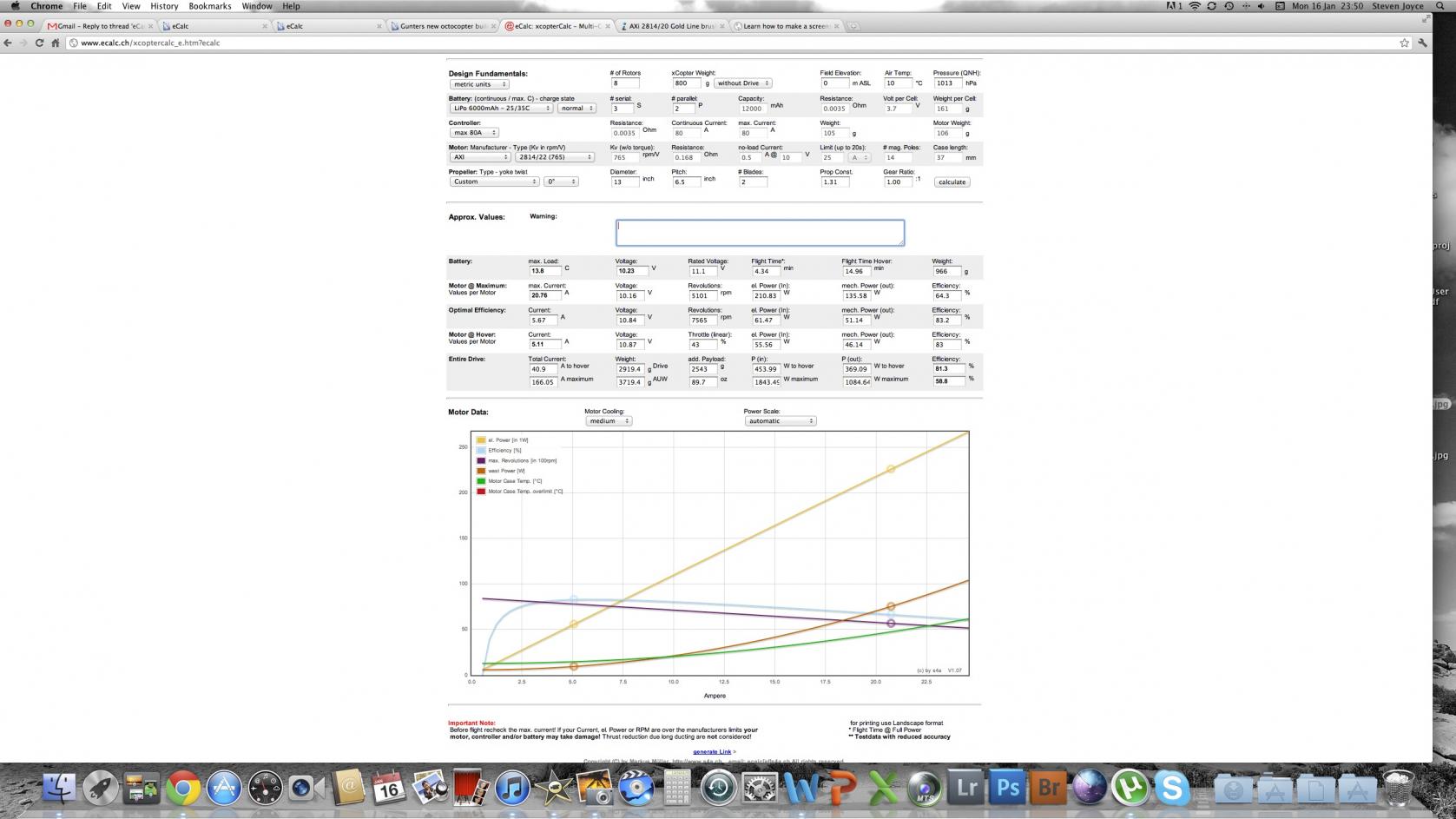Image resolution: width=1456 pixels, height=819 pixels.
Task: Go back with the back arrow
Action: pyautogui.click(x=8, y=43)
